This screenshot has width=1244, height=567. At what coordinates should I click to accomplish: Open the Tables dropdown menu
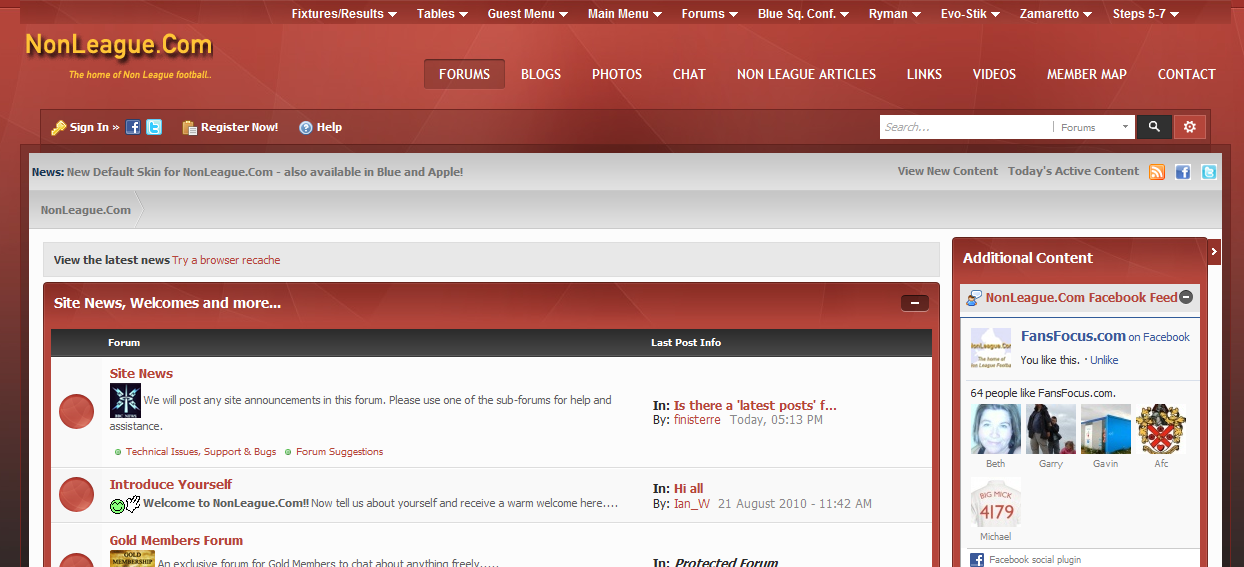coord(442,14)
